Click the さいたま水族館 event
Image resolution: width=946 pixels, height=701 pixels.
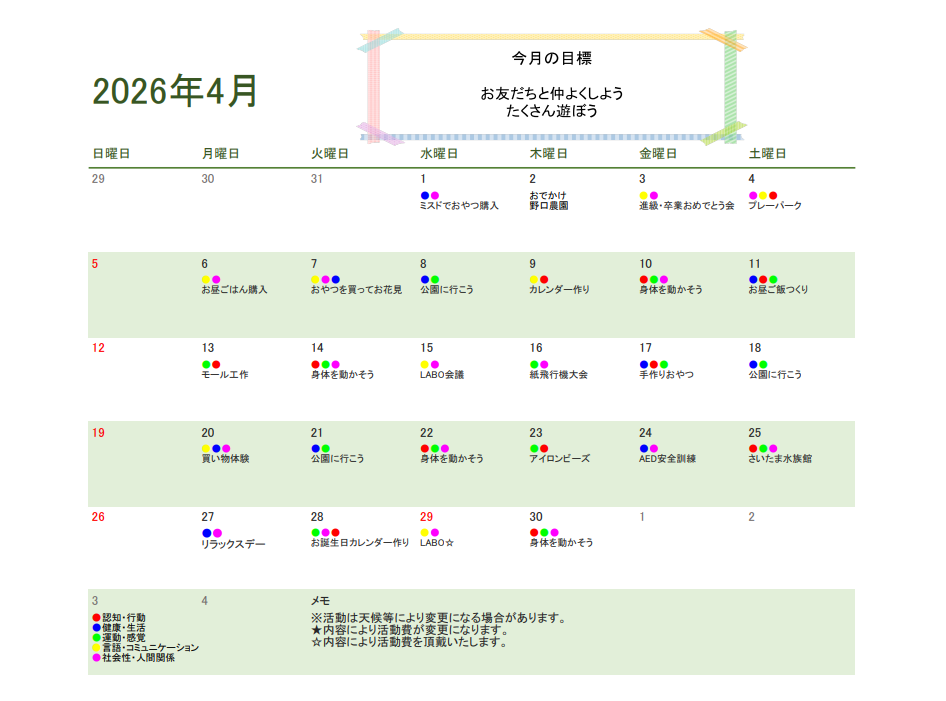[x=779, y=458]
